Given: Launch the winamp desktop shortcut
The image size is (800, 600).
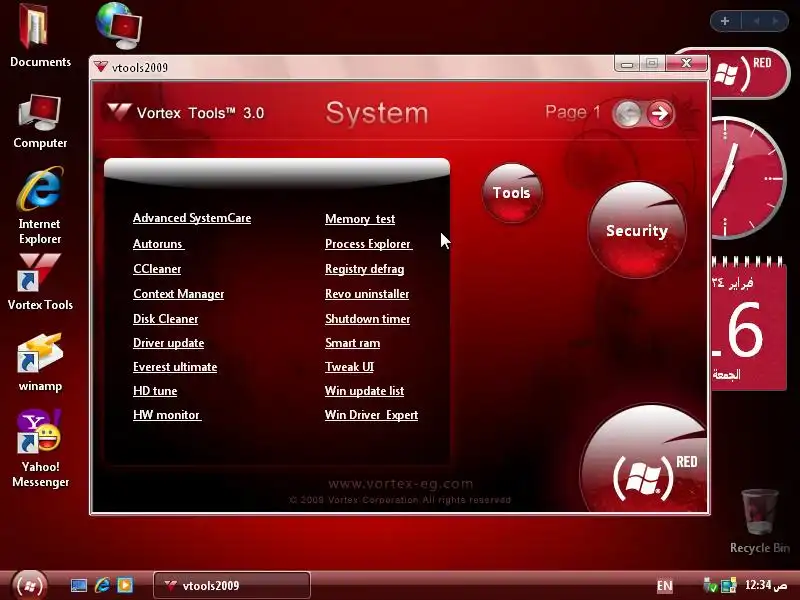Looking at the screenshot, I should point(40,362).
